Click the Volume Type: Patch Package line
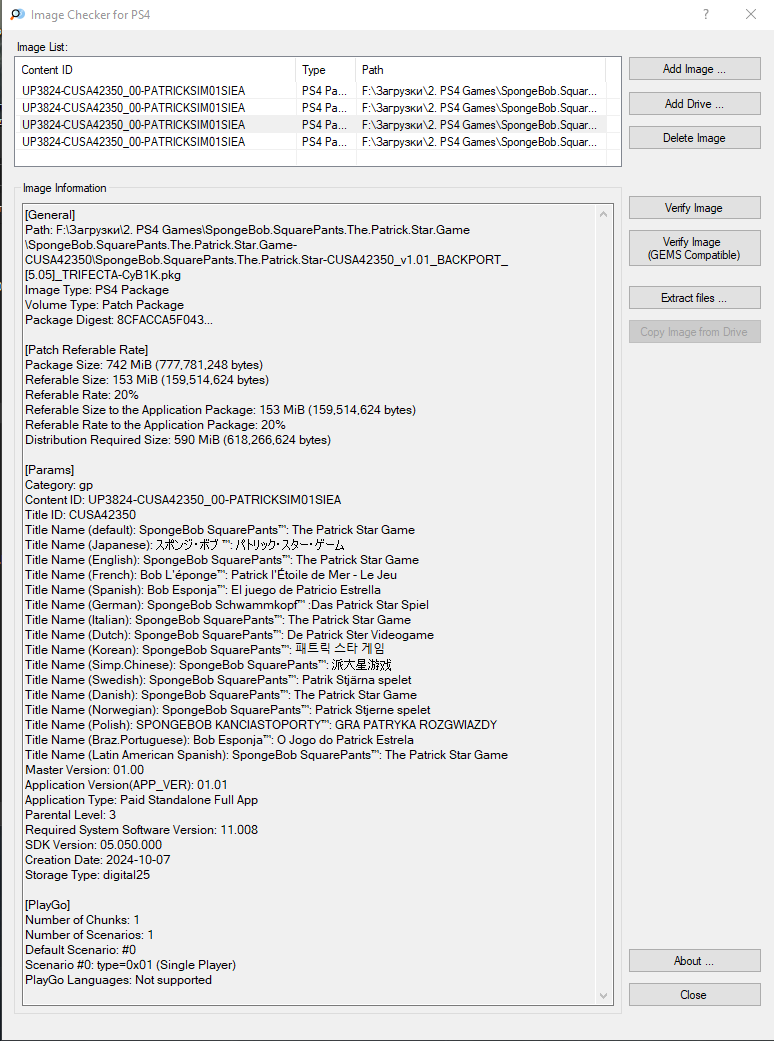The width and height of the screenshot is (774, 1041). point(104,305)
